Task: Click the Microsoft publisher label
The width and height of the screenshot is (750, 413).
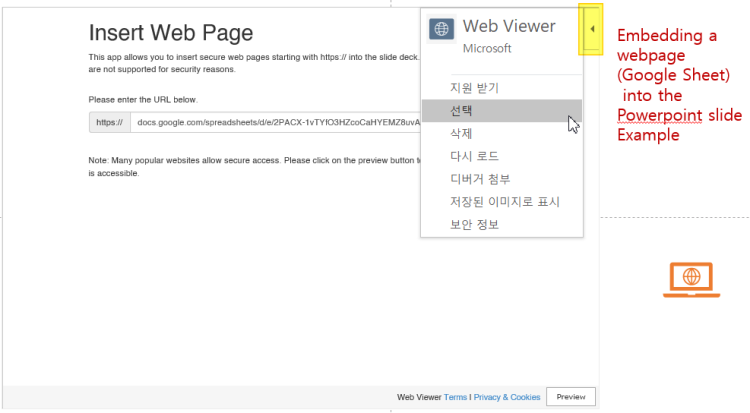Action: tap(487, 48)
